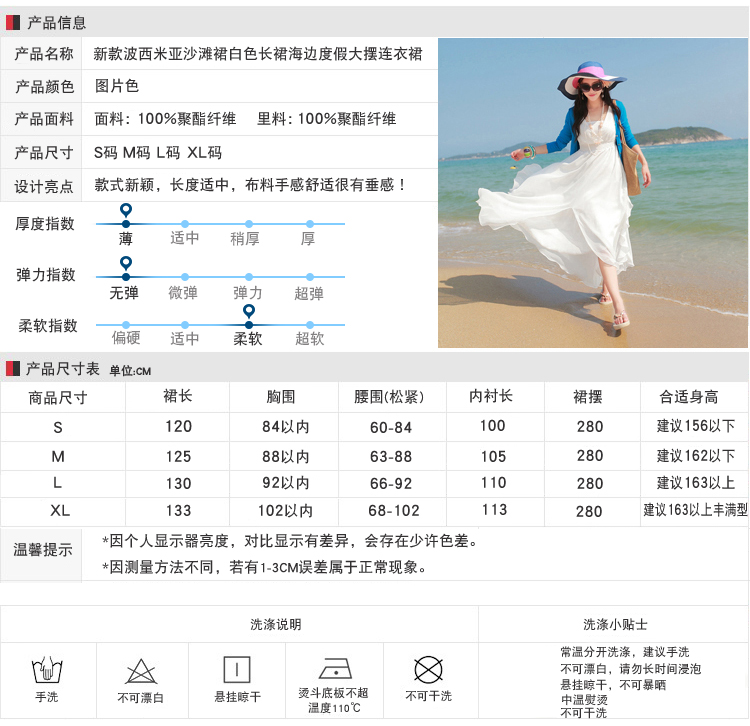Select the 偏硬 point on softness scale
This screenshot has height=726, width=750.
[x=125, y=325]
